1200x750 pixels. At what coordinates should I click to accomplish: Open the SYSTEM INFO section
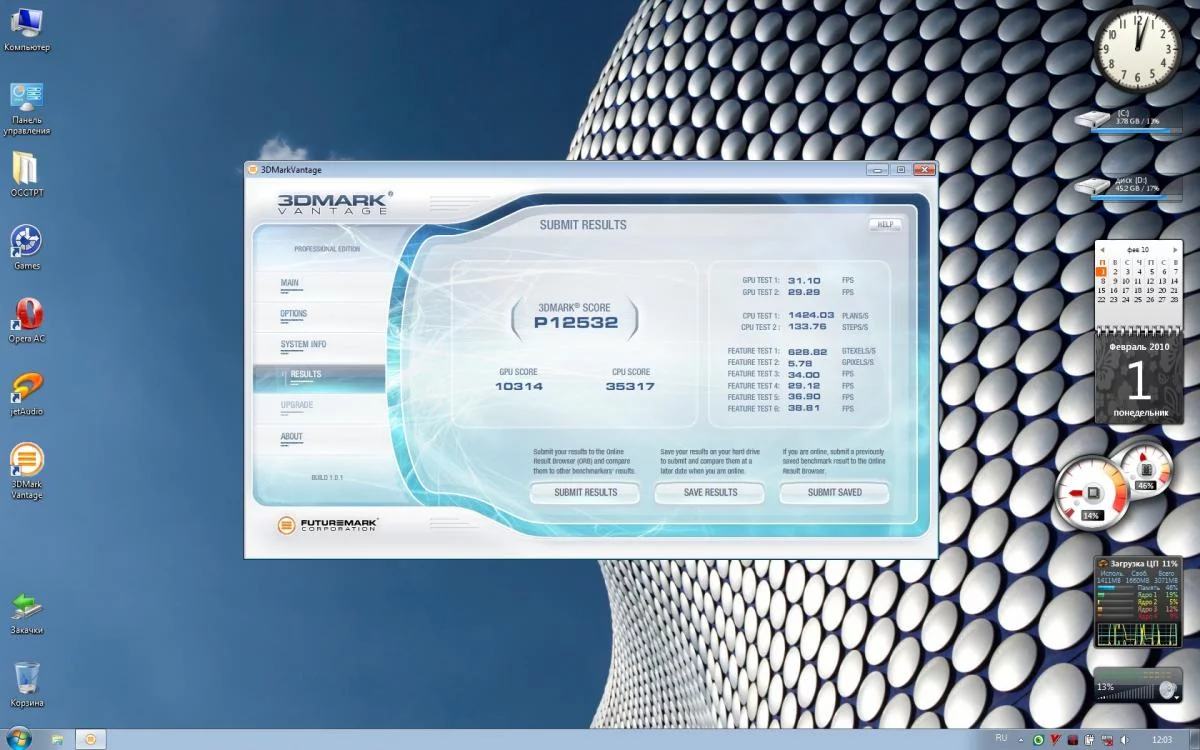tap(303, 344)
